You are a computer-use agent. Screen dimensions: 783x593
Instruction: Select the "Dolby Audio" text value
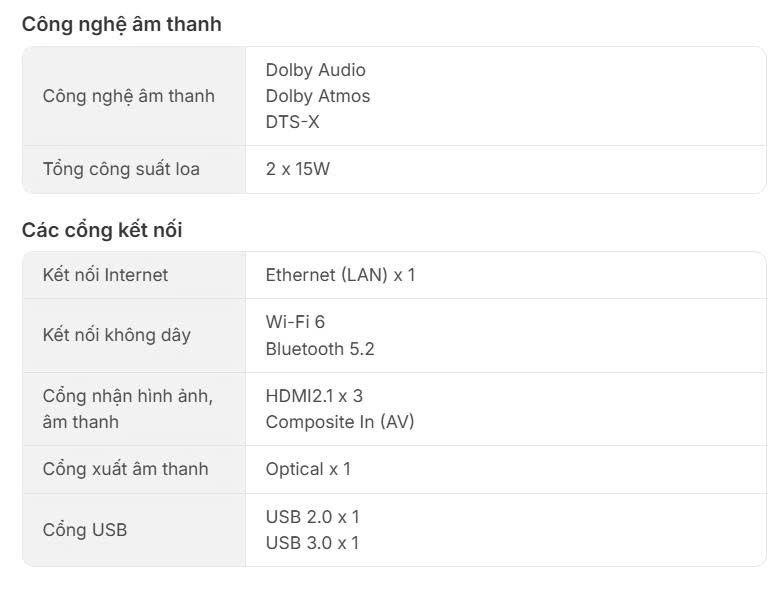click(x=316, y=70)
